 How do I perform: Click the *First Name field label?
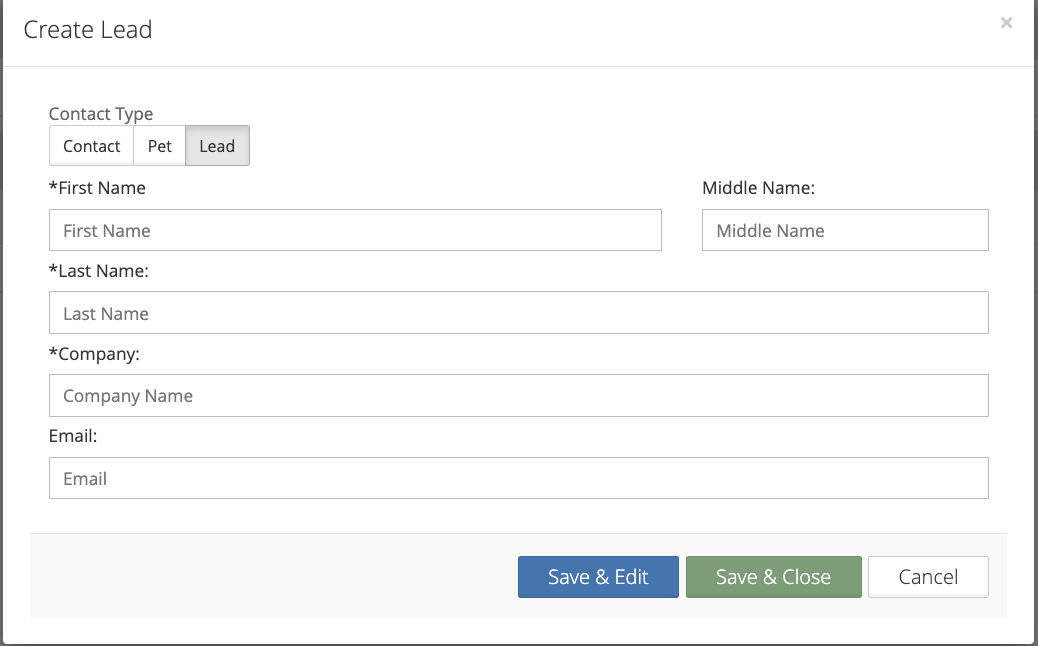coord(97,188)
